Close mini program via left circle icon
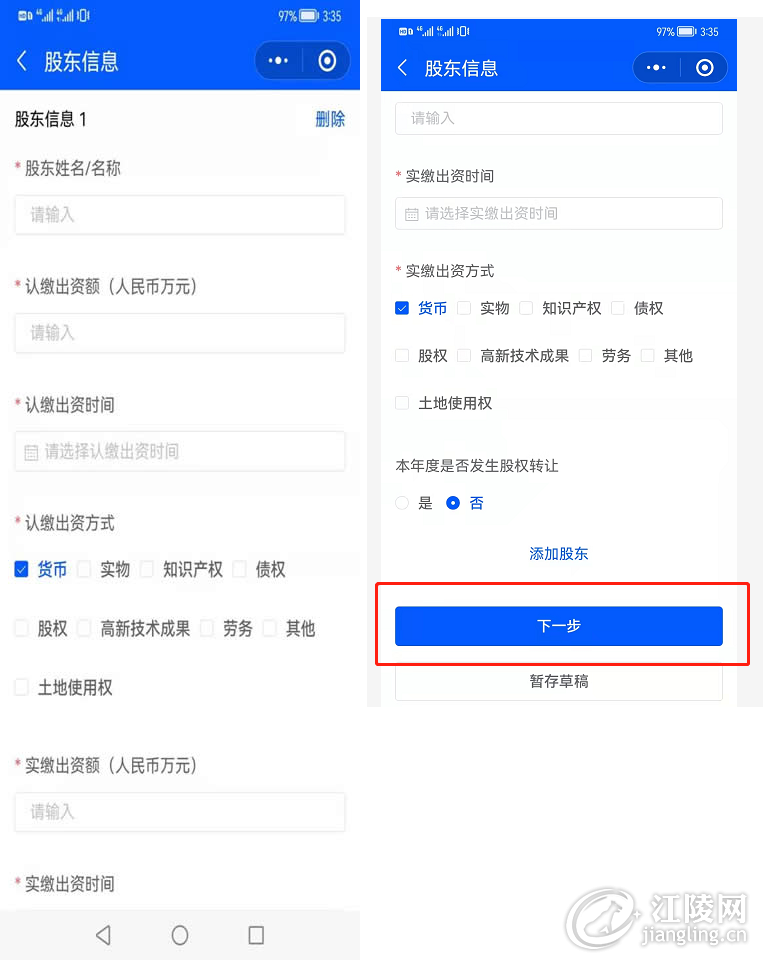Screen dimensions: 763x960 tap(327, 61)
